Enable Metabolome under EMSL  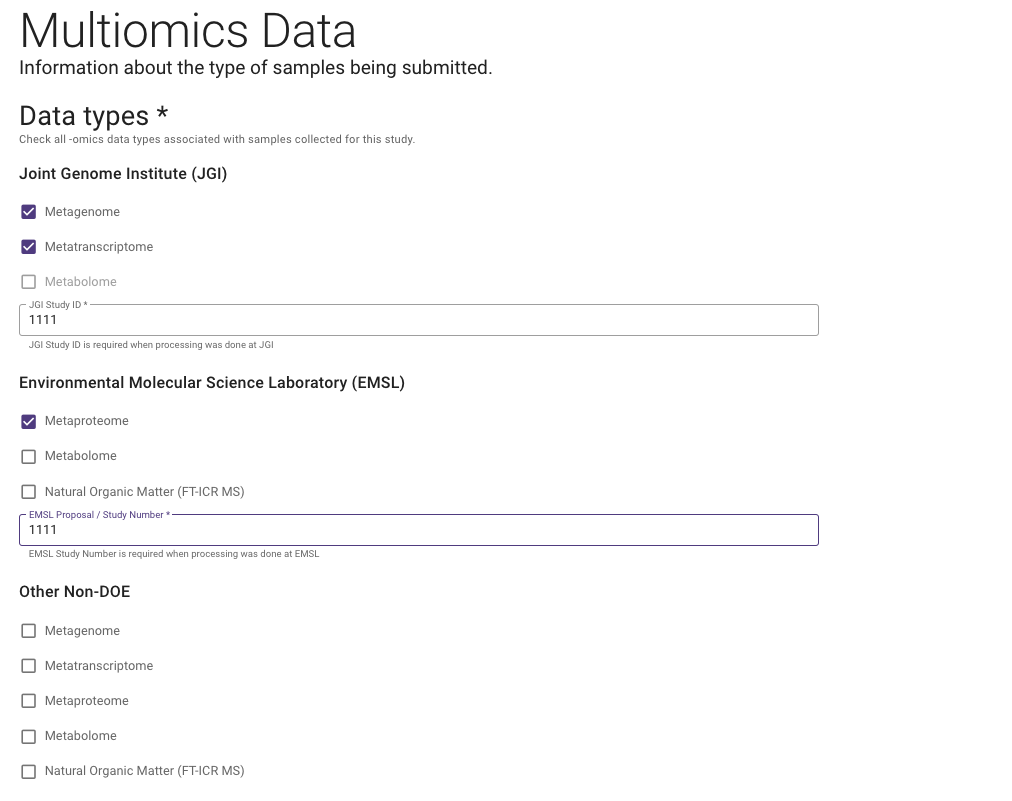click(29, 456)
